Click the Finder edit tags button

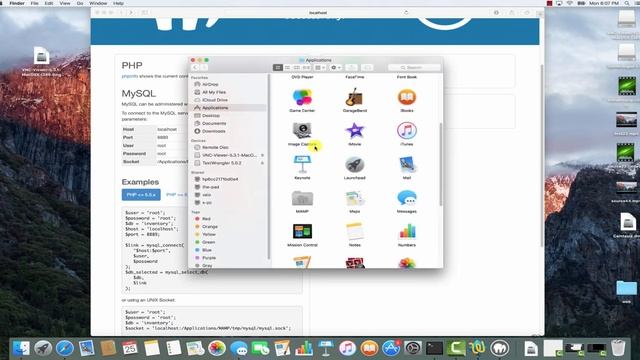367,67
